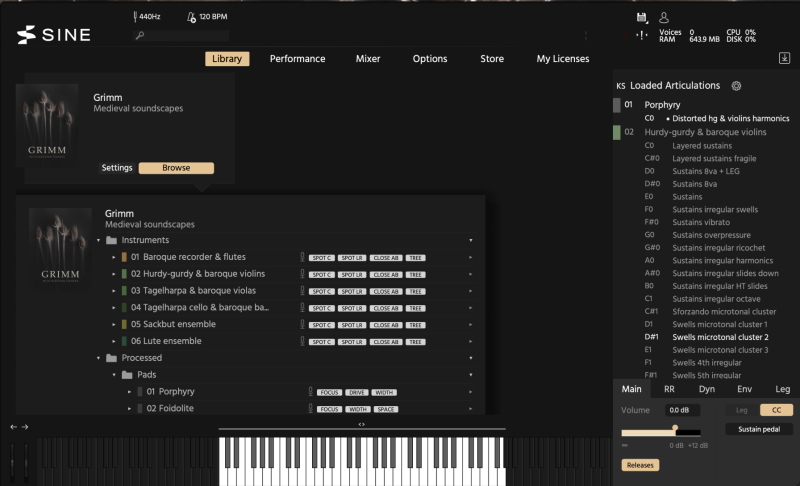Click the save preset disk icon

(642, 18)
